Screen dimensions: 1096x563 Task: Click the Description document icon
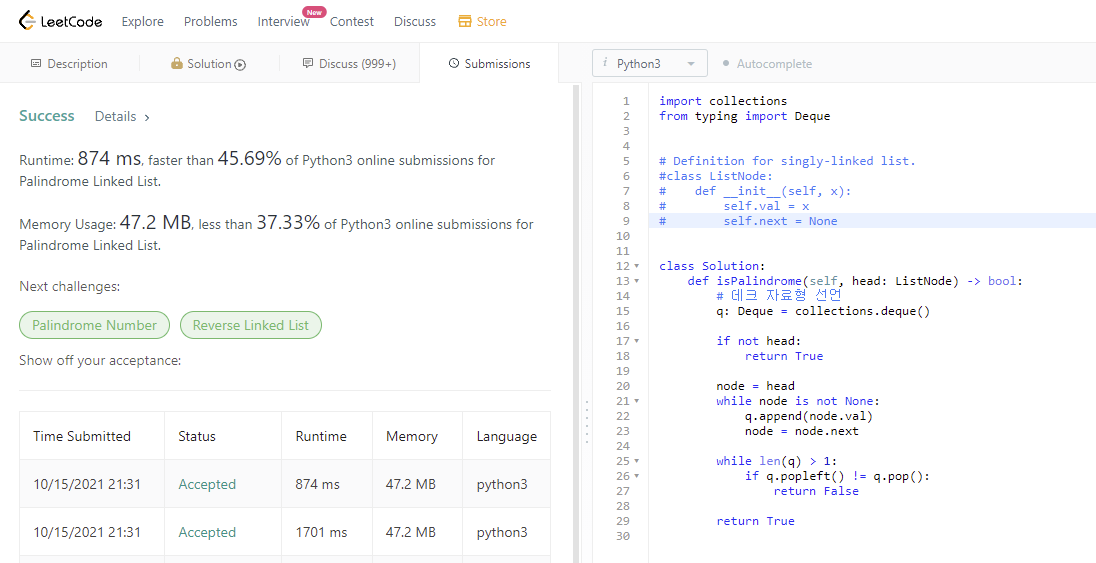36,64
